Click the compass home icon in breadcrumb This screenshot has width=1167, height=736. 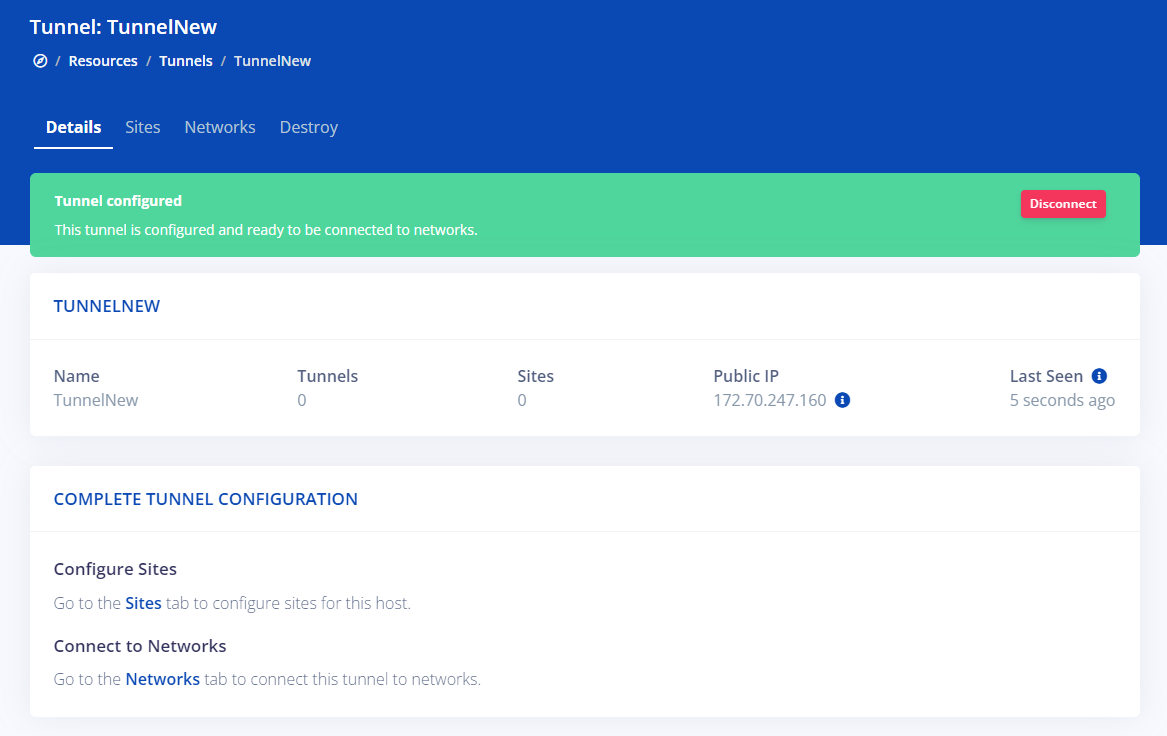click(x=40, y=61)
